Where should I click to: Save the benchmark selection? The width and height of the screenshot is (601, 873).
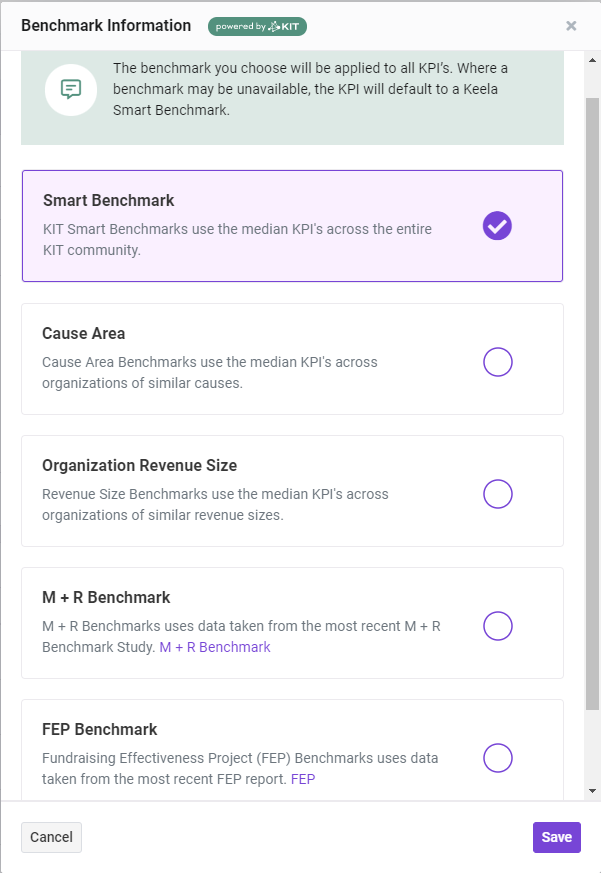[556, 837]
